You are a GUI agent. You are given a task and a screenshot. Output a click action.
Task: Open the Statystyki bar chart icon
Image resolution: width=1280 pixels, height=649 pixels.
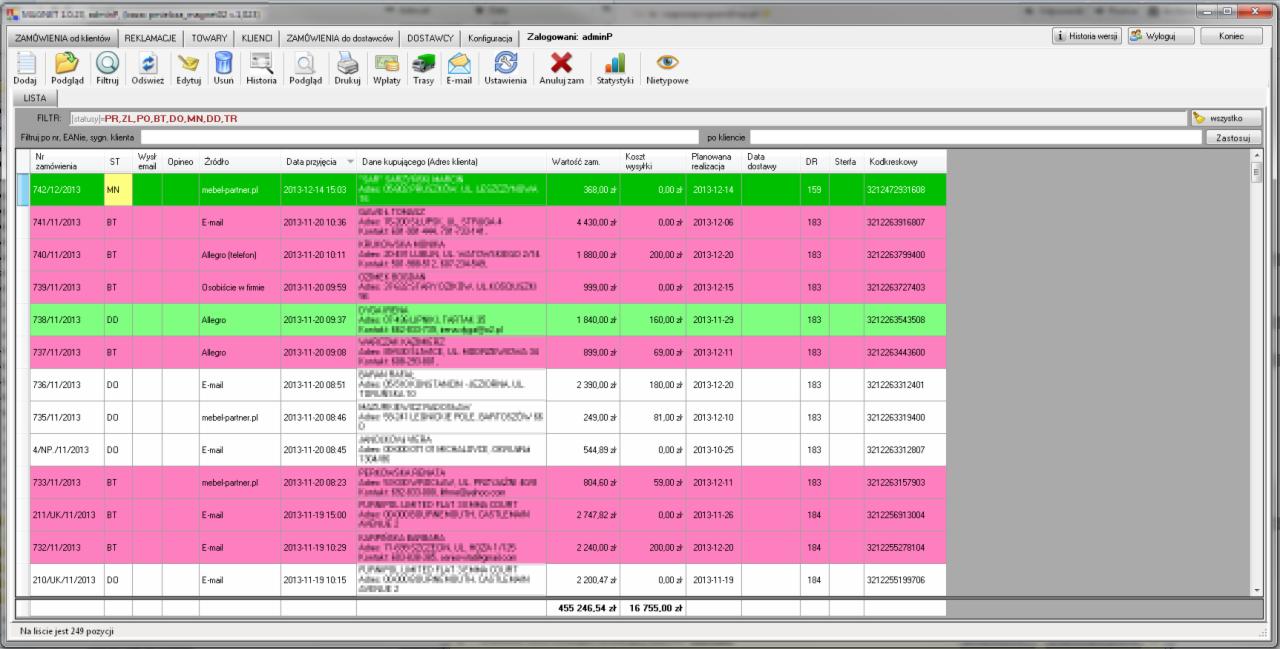pyautogui.click(x=615, y=64)
